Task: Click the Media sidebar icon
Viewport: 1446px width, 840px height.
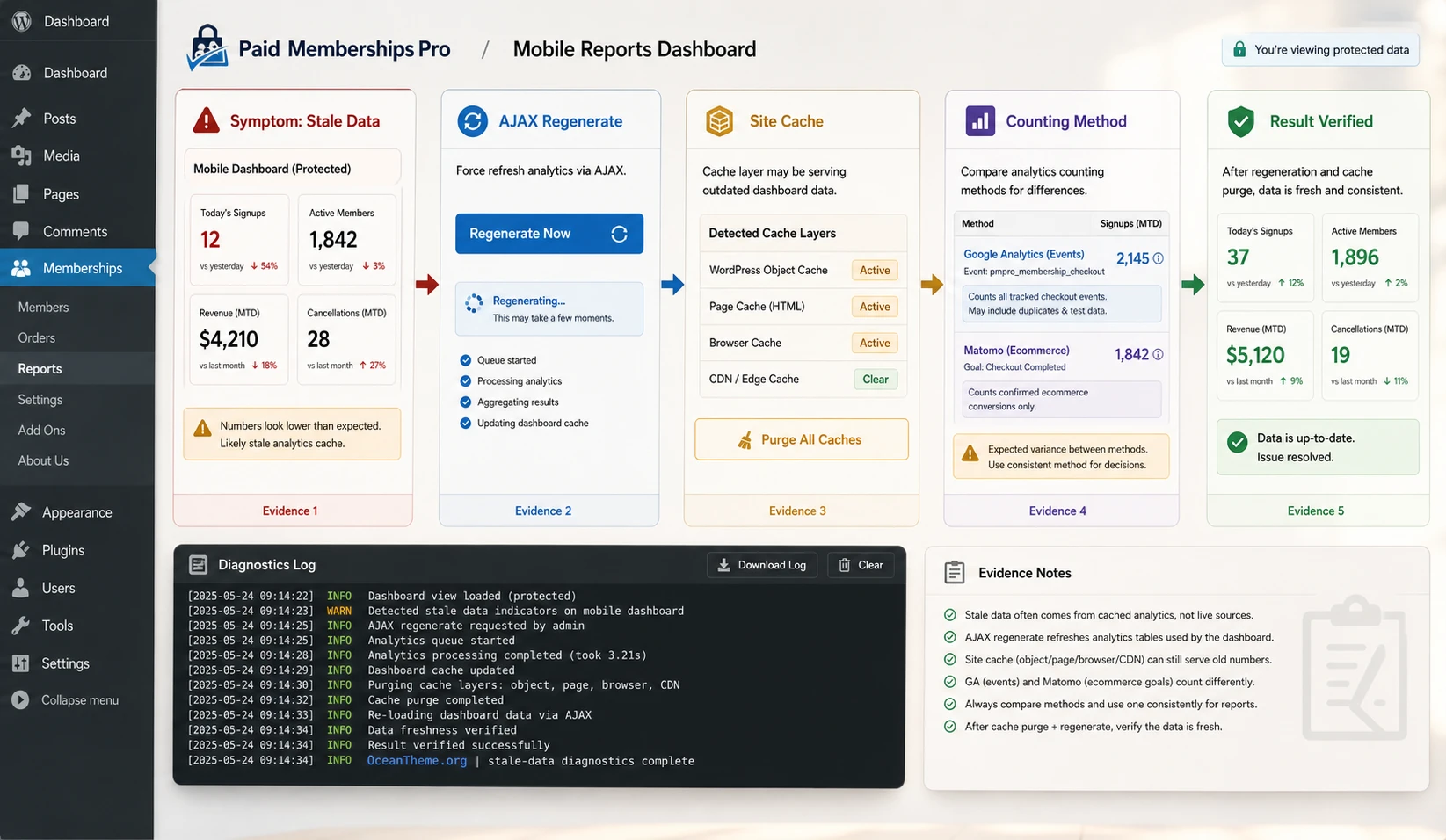Action: point(22,156)
